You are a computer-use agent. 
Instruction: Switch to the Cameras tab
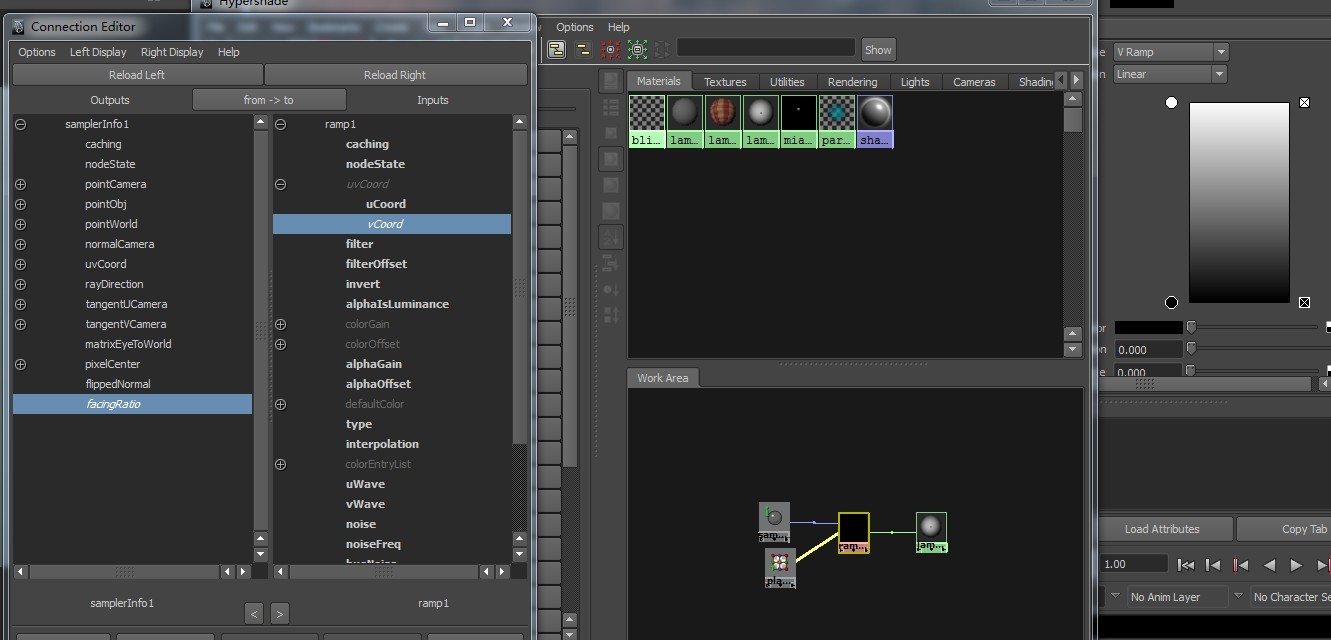click(974, 82)
